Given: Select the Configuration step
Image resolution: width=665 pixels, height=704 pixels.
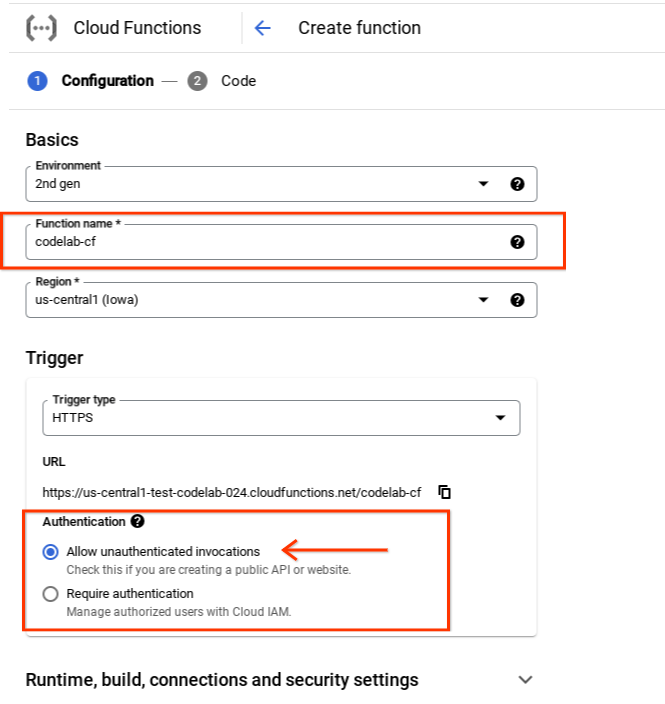Looking at the screenshot, I should pyautogui.click(x=107, y=81).
